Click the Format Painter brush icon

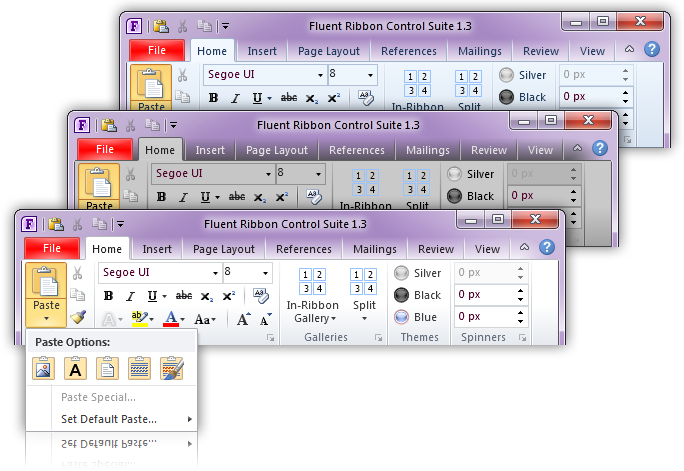click(x=78, y=318)
